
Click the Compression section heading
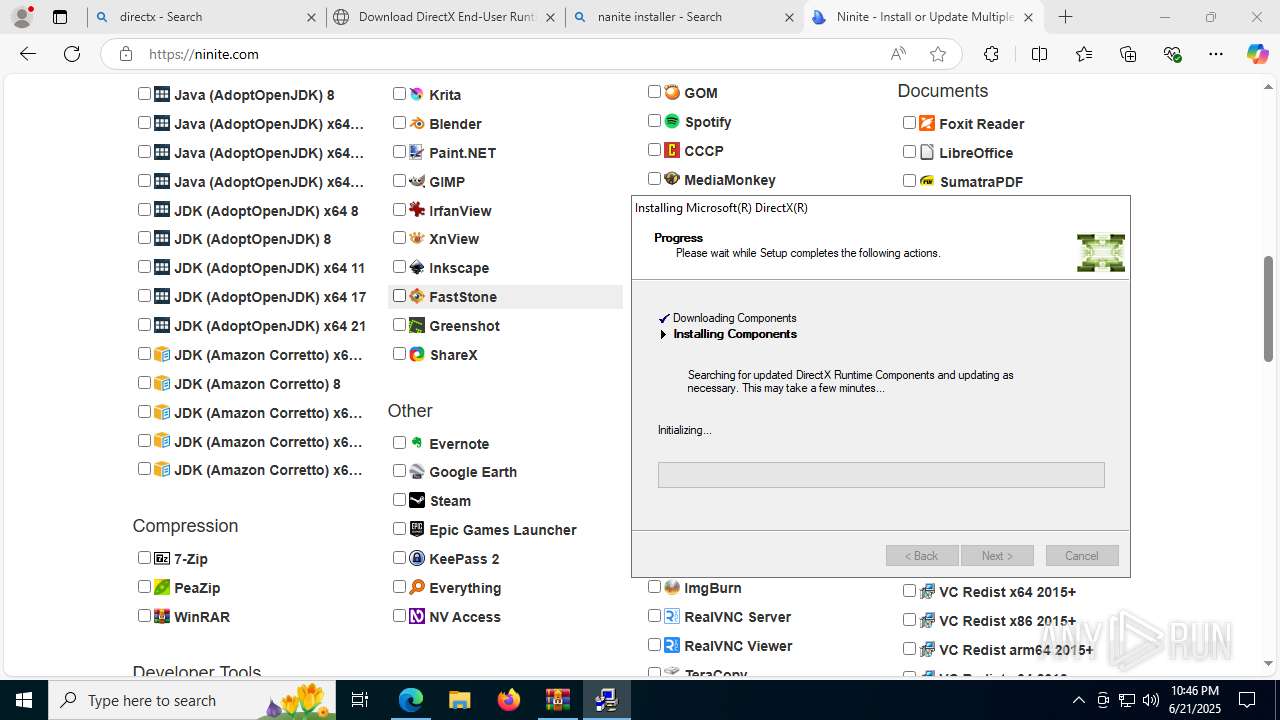(185, 526)
